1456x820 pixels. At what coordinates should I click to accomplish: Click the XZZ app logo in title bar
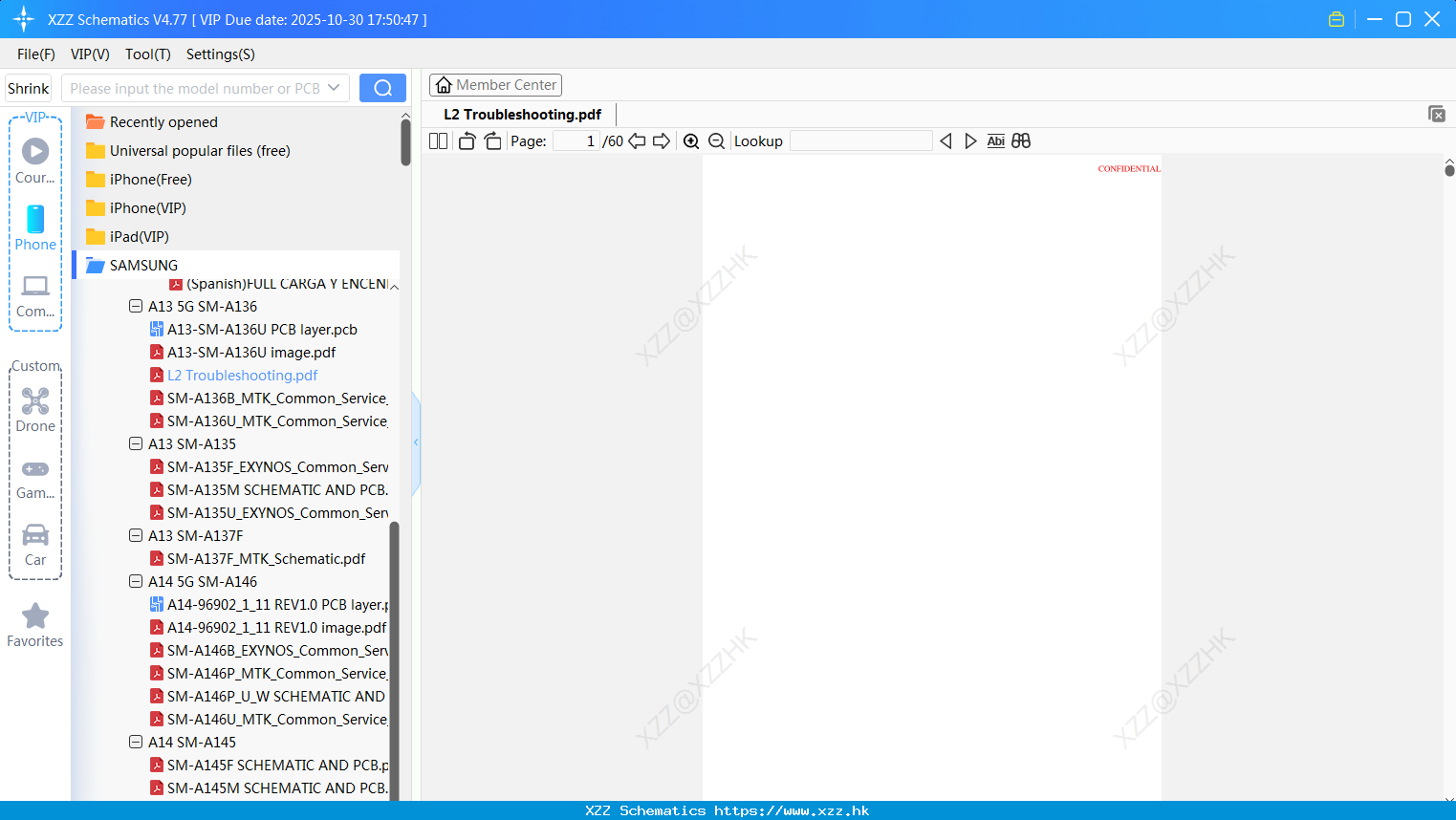(x=24, y=19)
